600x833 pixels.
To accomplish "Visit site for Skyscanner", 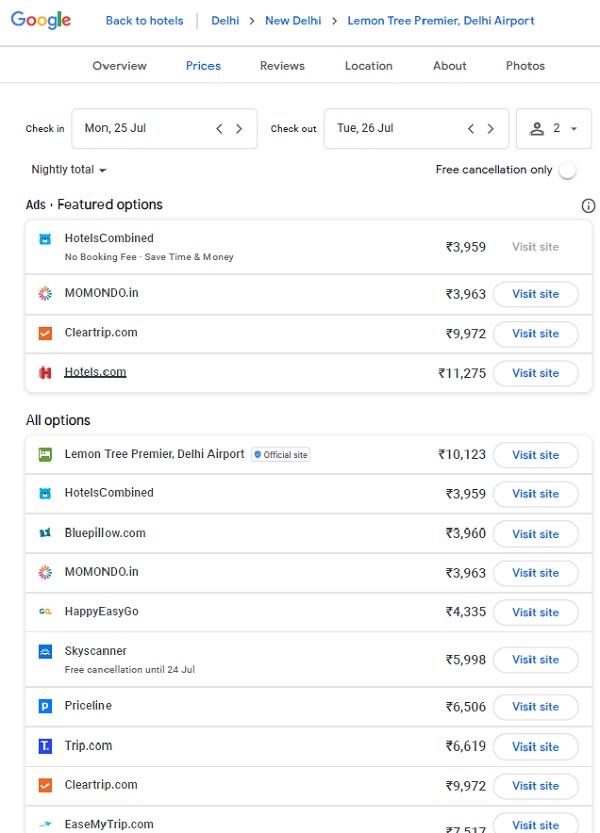I will [x=535, y=660].
